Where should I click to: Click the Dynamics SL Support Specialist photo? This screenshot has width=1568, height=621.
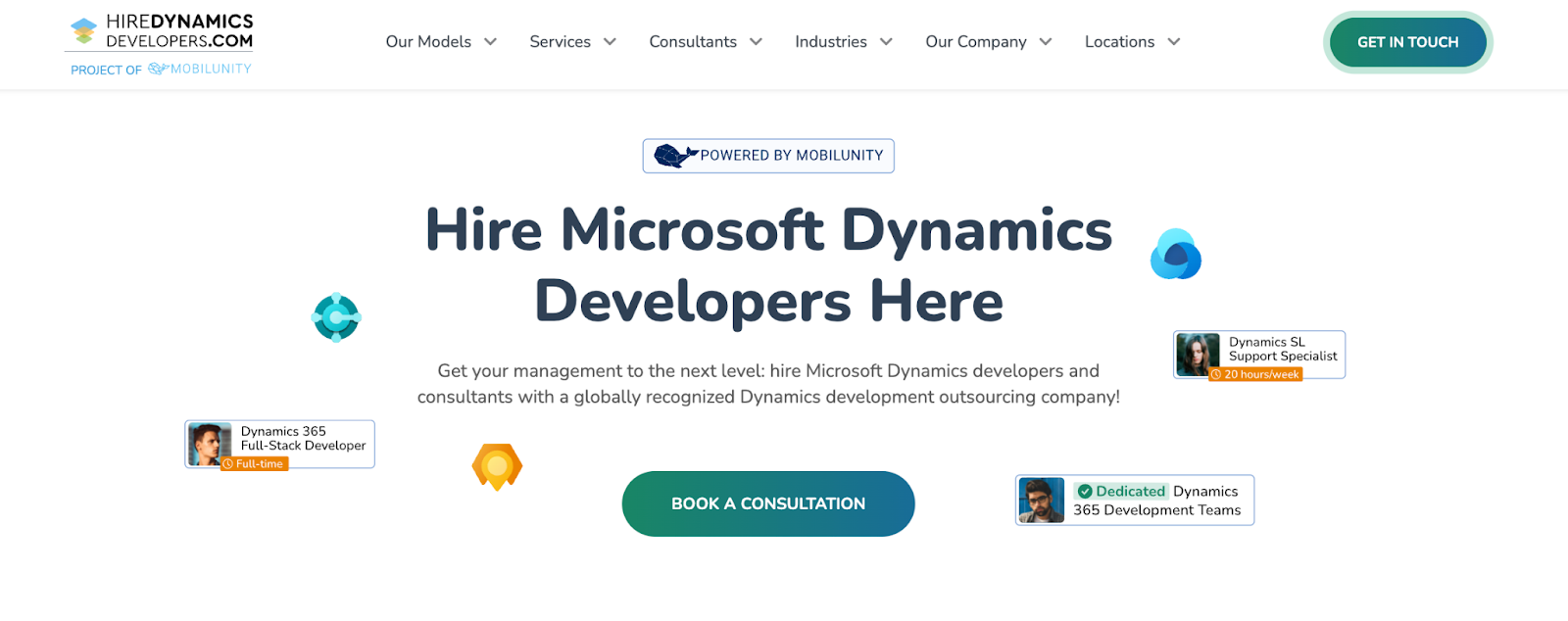(x=1198, y=355)
